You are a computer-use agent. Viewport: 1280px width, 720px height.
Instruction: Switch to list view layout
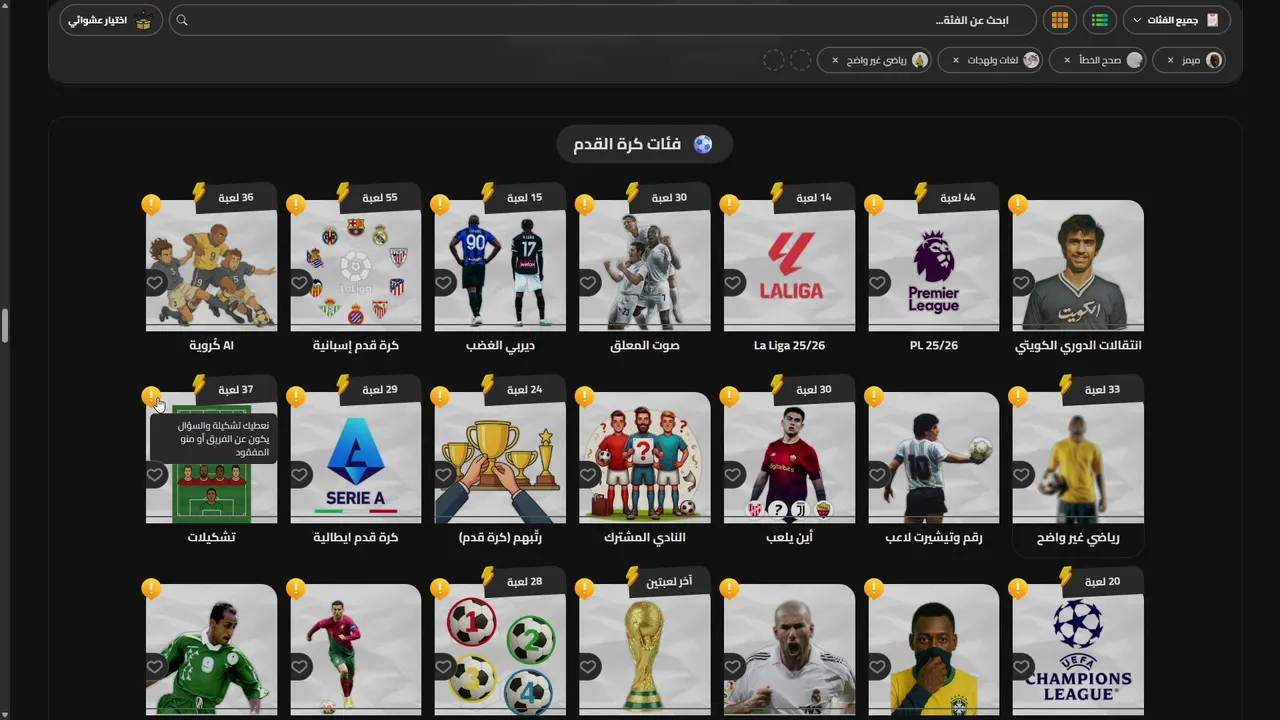(1100, 20)
